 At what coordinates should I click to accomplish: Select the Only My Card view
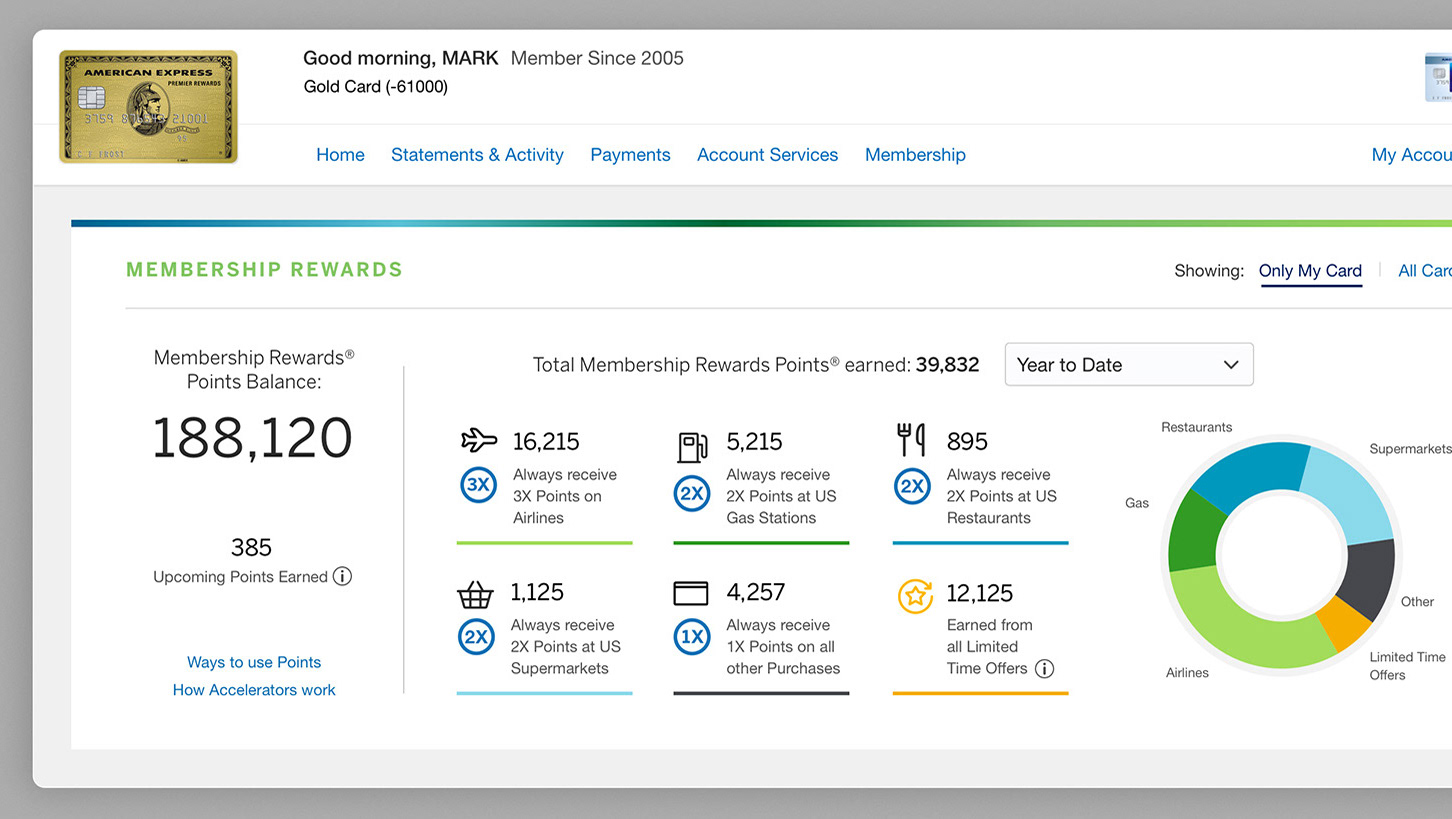(1310, 271)
